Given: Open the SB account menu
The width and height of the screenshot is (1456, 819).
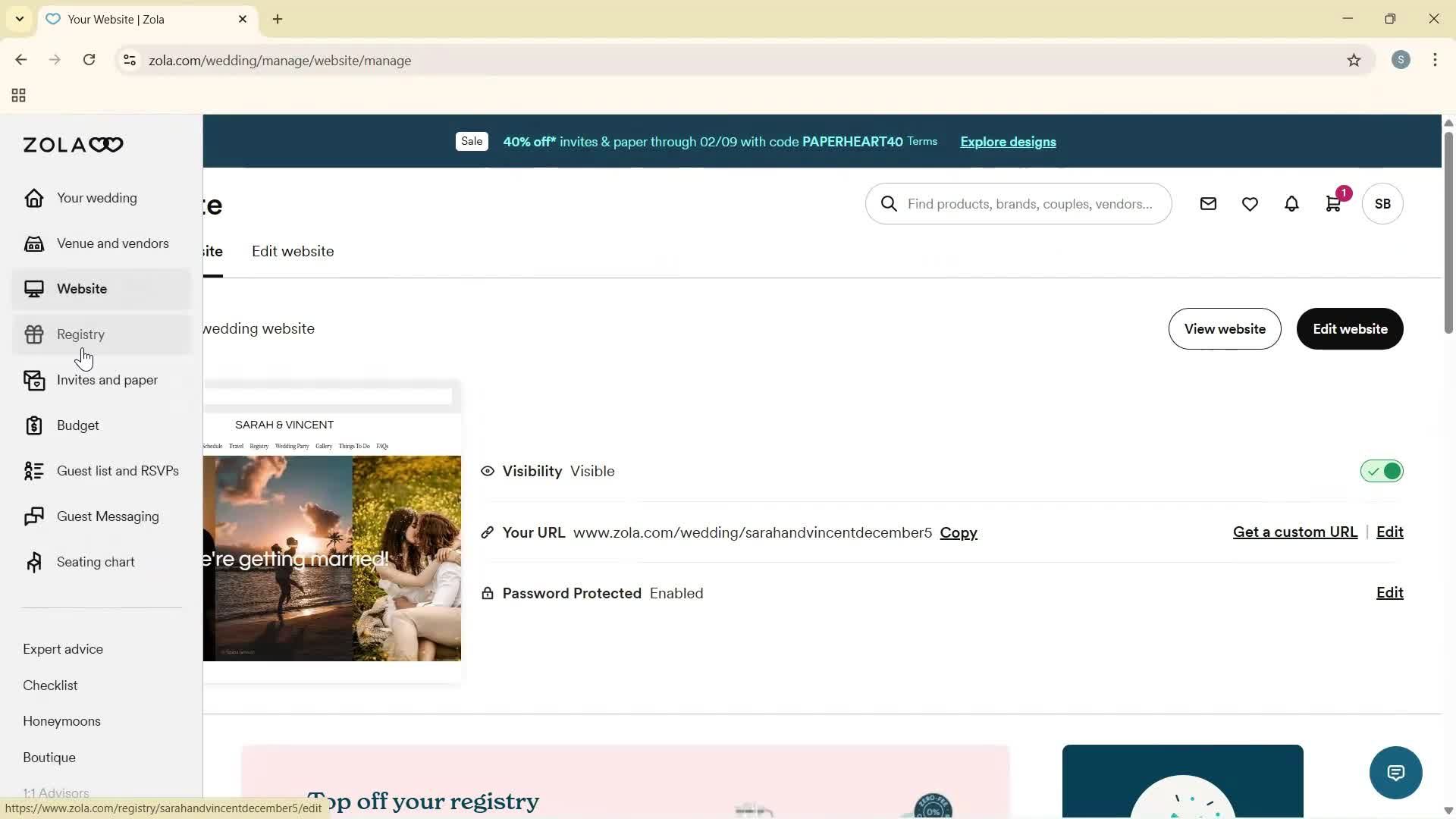Looking at the screenshot, I should (1382, 203).
